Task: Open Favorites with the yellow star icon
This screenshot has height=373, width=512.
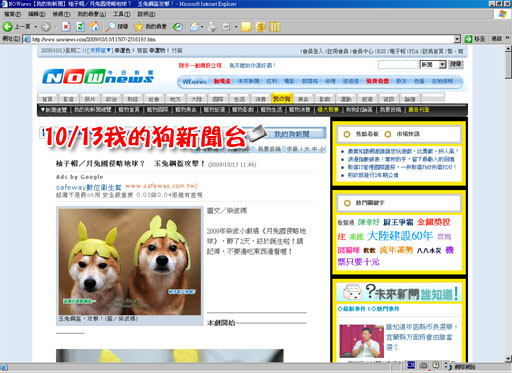Action: click(138, 27)
